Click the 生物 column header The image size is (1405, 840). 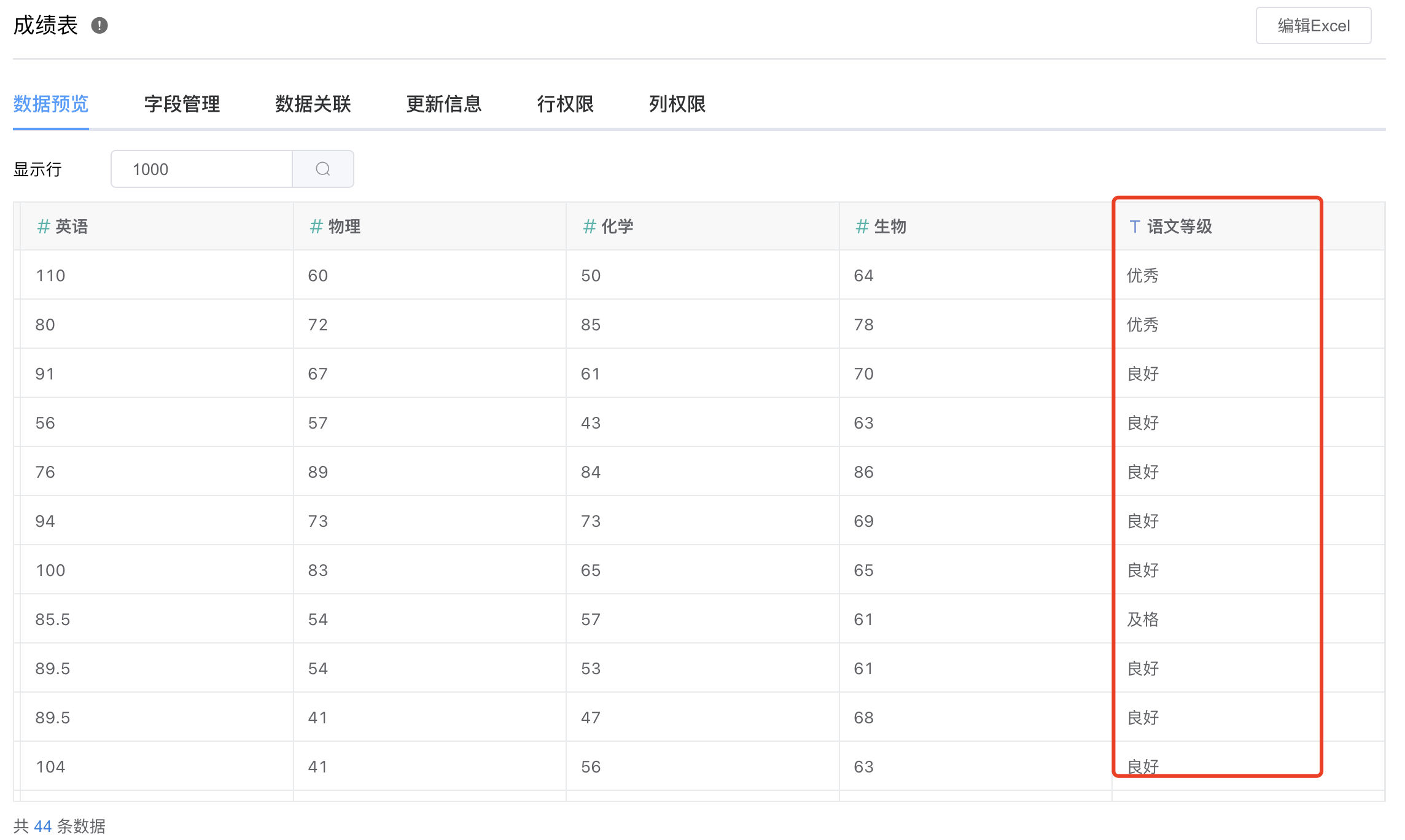(x=890, y=227)
